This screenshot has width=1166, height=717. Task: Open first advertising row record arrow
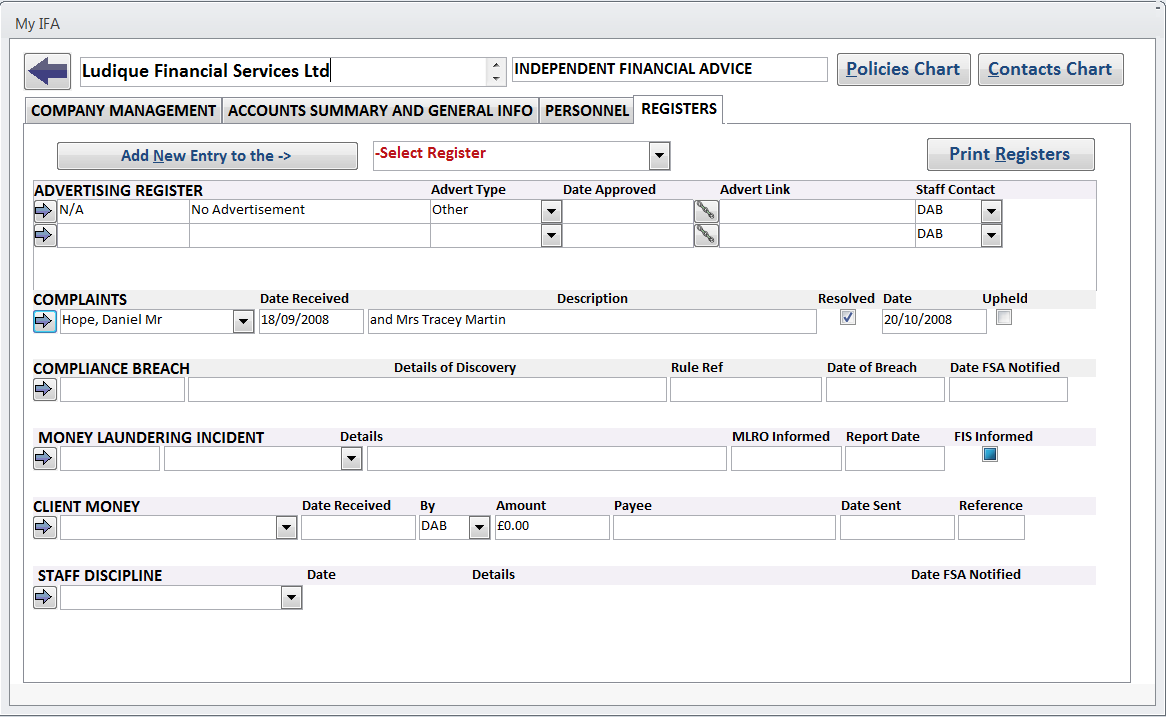44,211
